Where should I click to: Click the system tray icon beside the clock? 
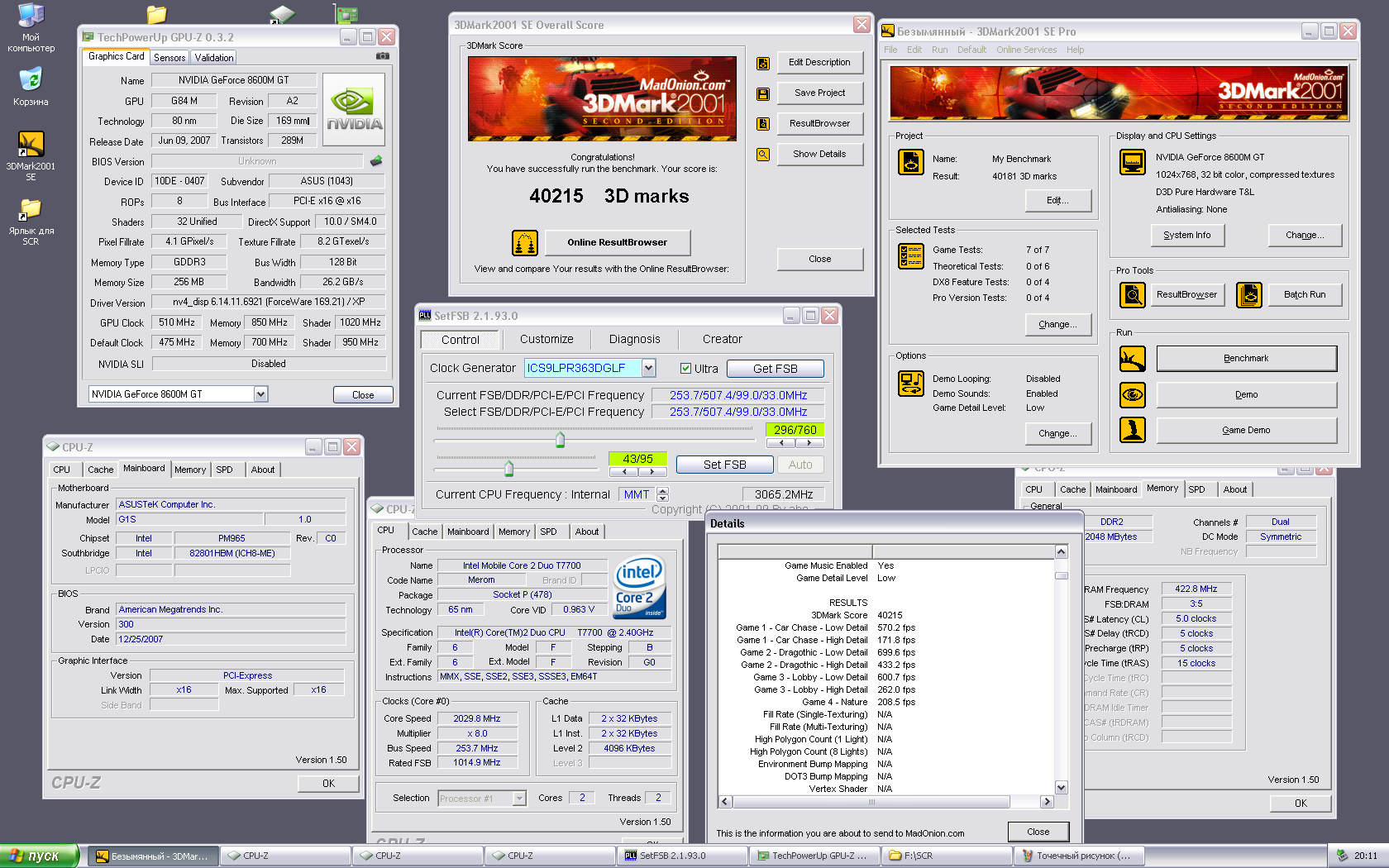[1342, 856]
